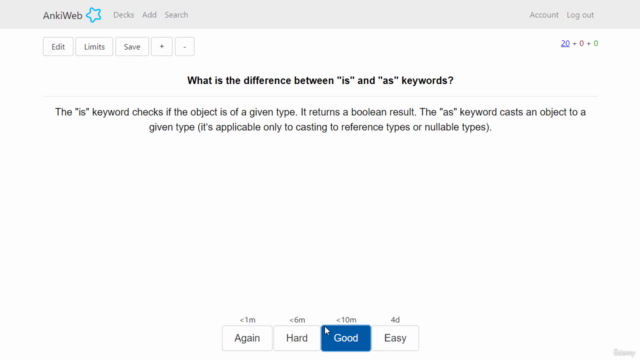Rate the card Good
This screenshot has height=360, width=640.
pyautogui.click(x=346, y=338)
